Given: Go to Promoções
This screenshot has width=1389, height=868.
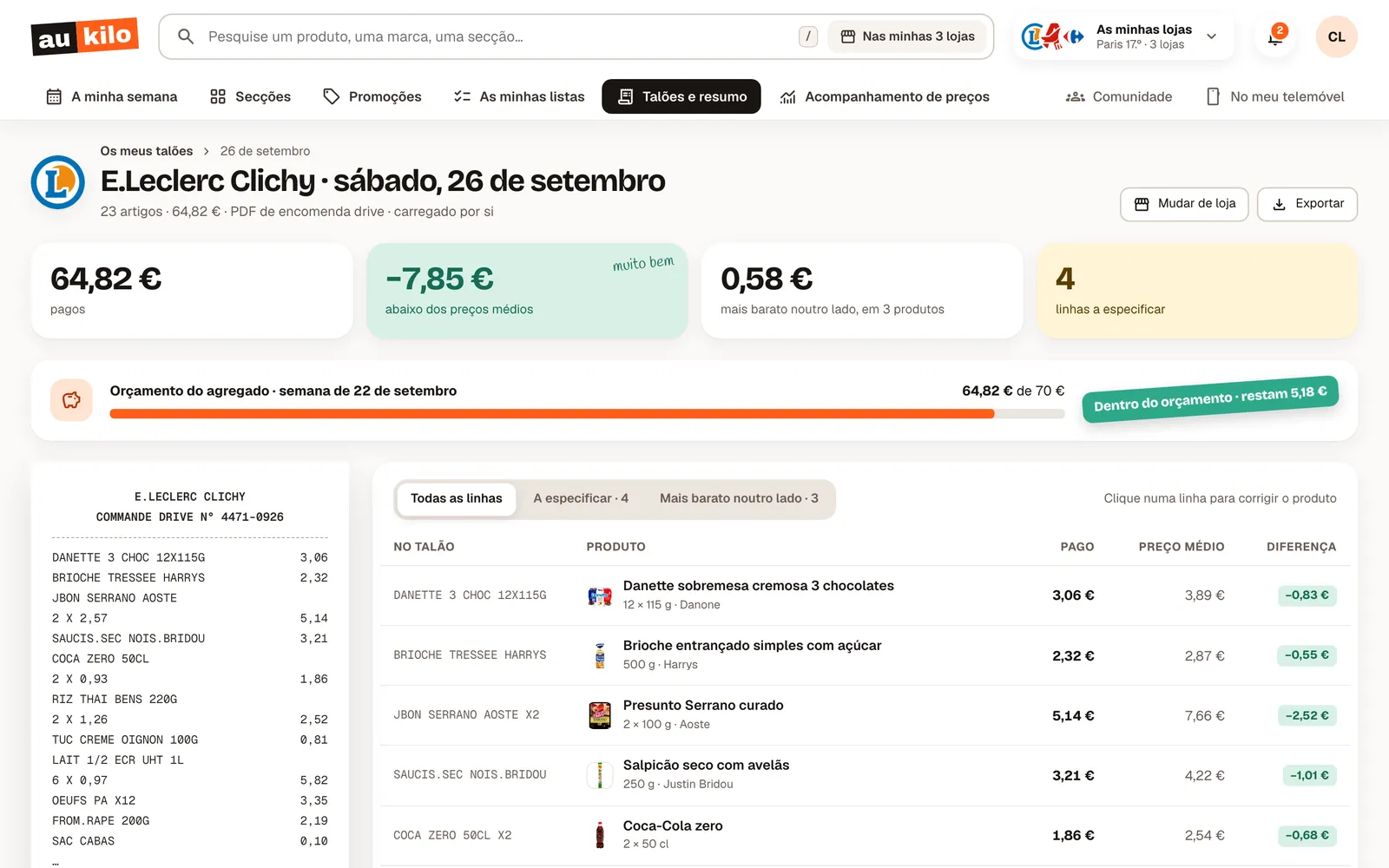Looking at the screenshot, I should coord(372,96).
